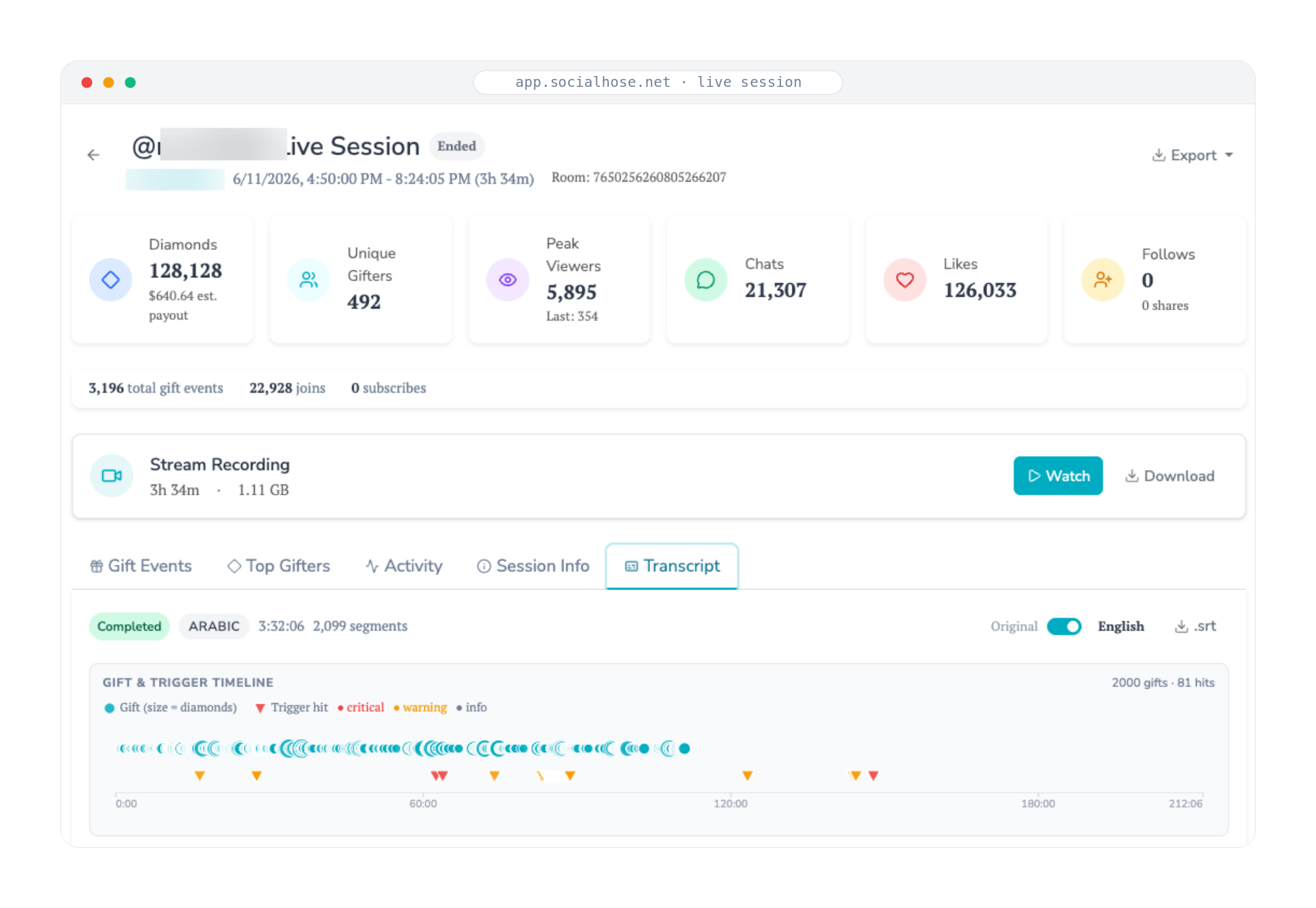Click the address bar showing app.socialhose.net

658,83
